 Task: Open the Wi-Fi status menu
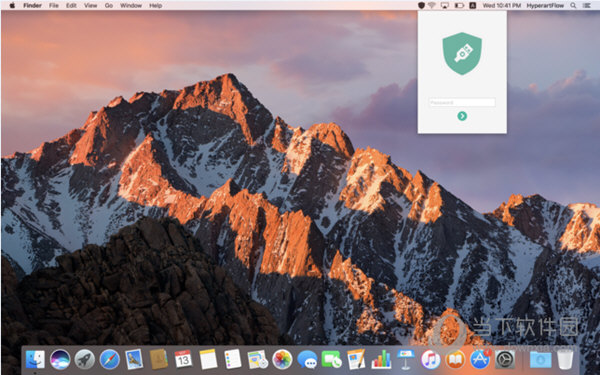point(432,5)
